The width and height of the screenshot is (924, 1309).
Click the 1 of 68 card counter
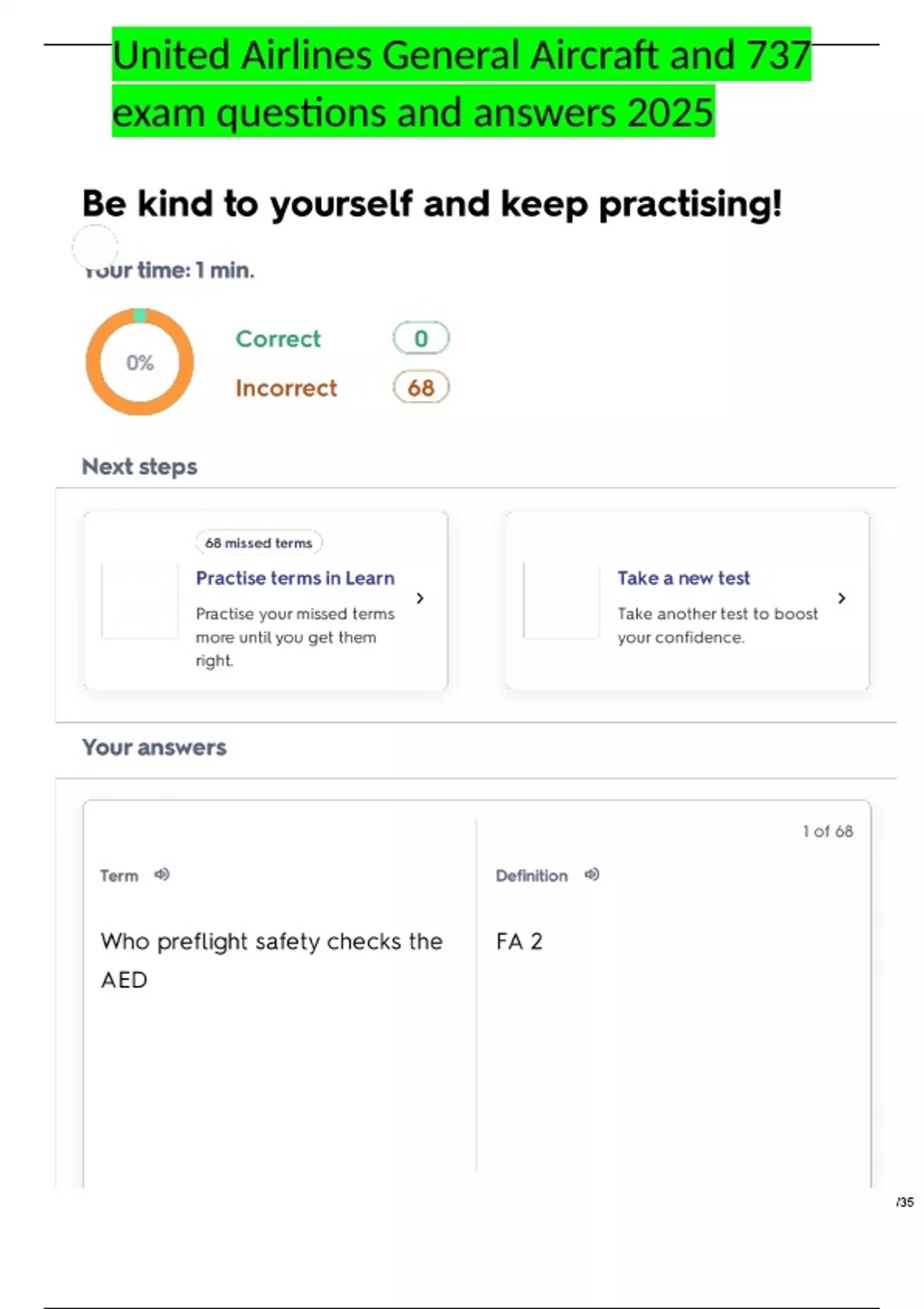828,832
